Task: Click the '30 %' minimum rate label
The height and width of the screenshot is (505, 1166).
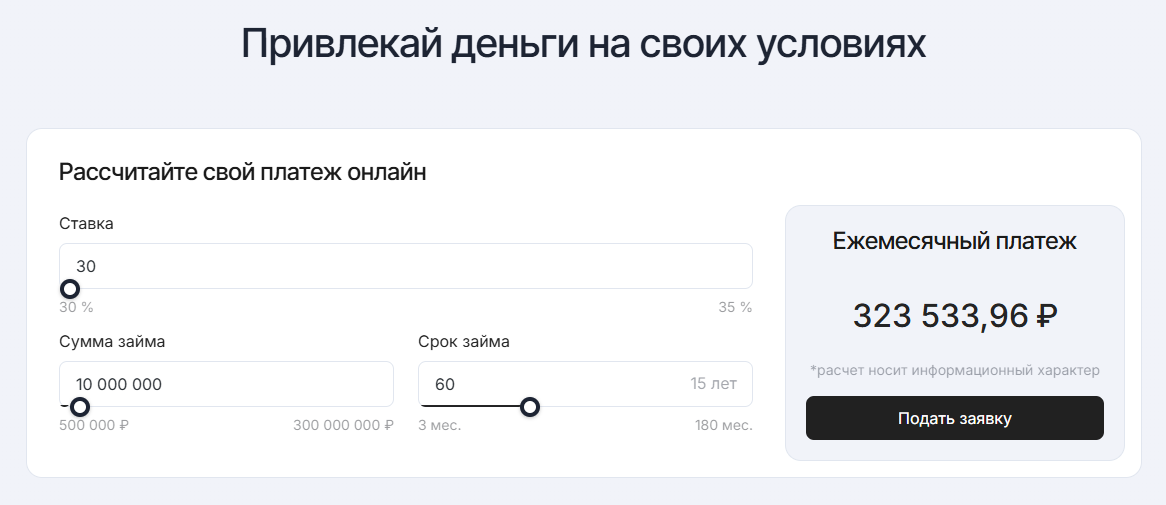Action: [76, 307]
